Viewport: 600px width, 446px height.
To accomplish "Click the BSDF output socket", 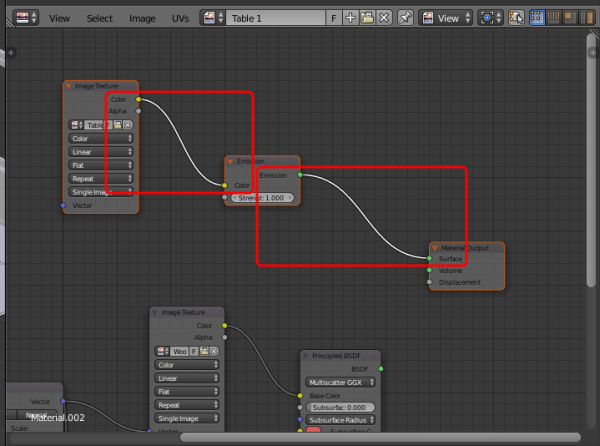I will [x=381, y=369].
